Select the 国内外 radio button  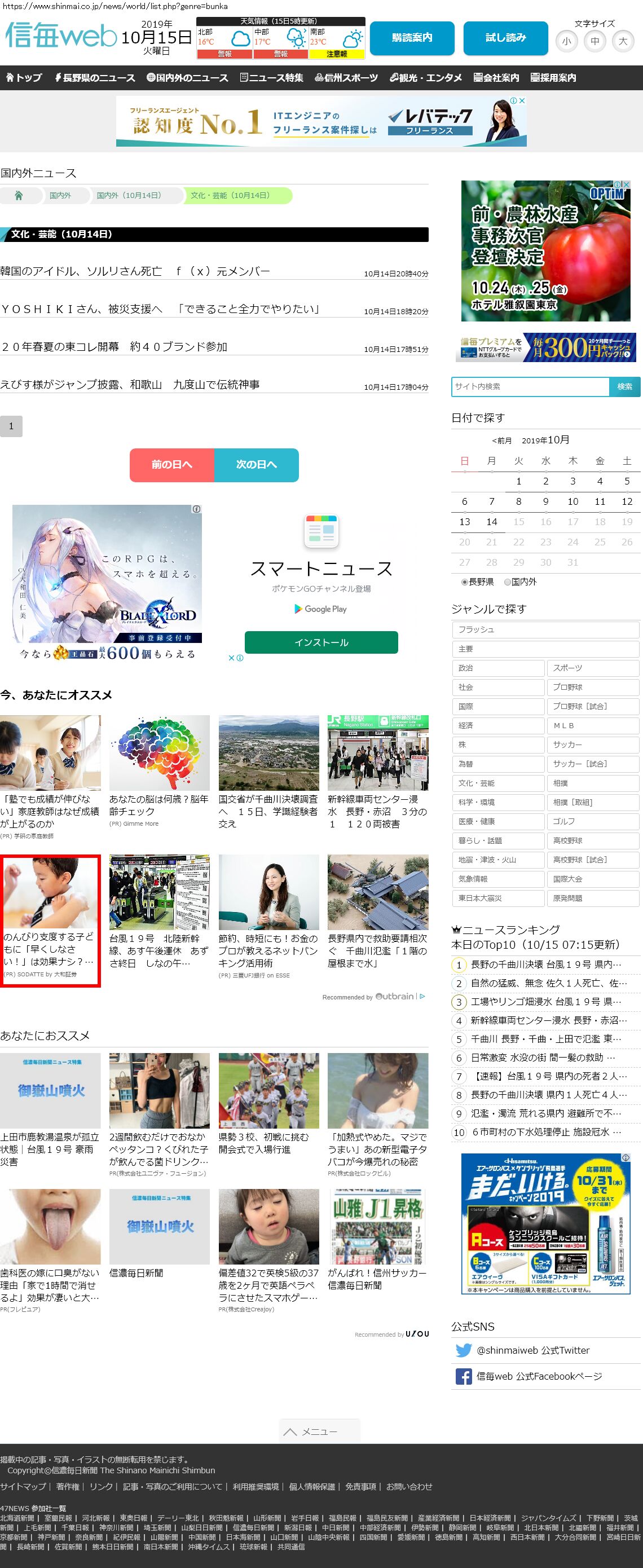click(507, 582)
